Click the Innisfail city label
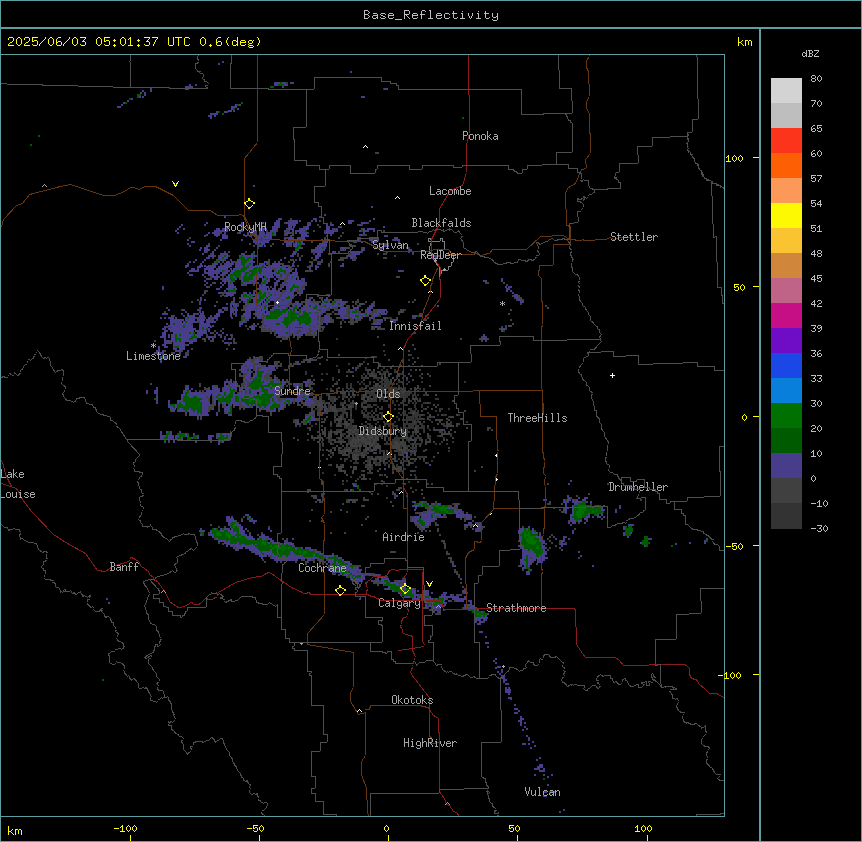Image resolution: width=862 pixels, height=842 pixels. (x=415, y=326)
